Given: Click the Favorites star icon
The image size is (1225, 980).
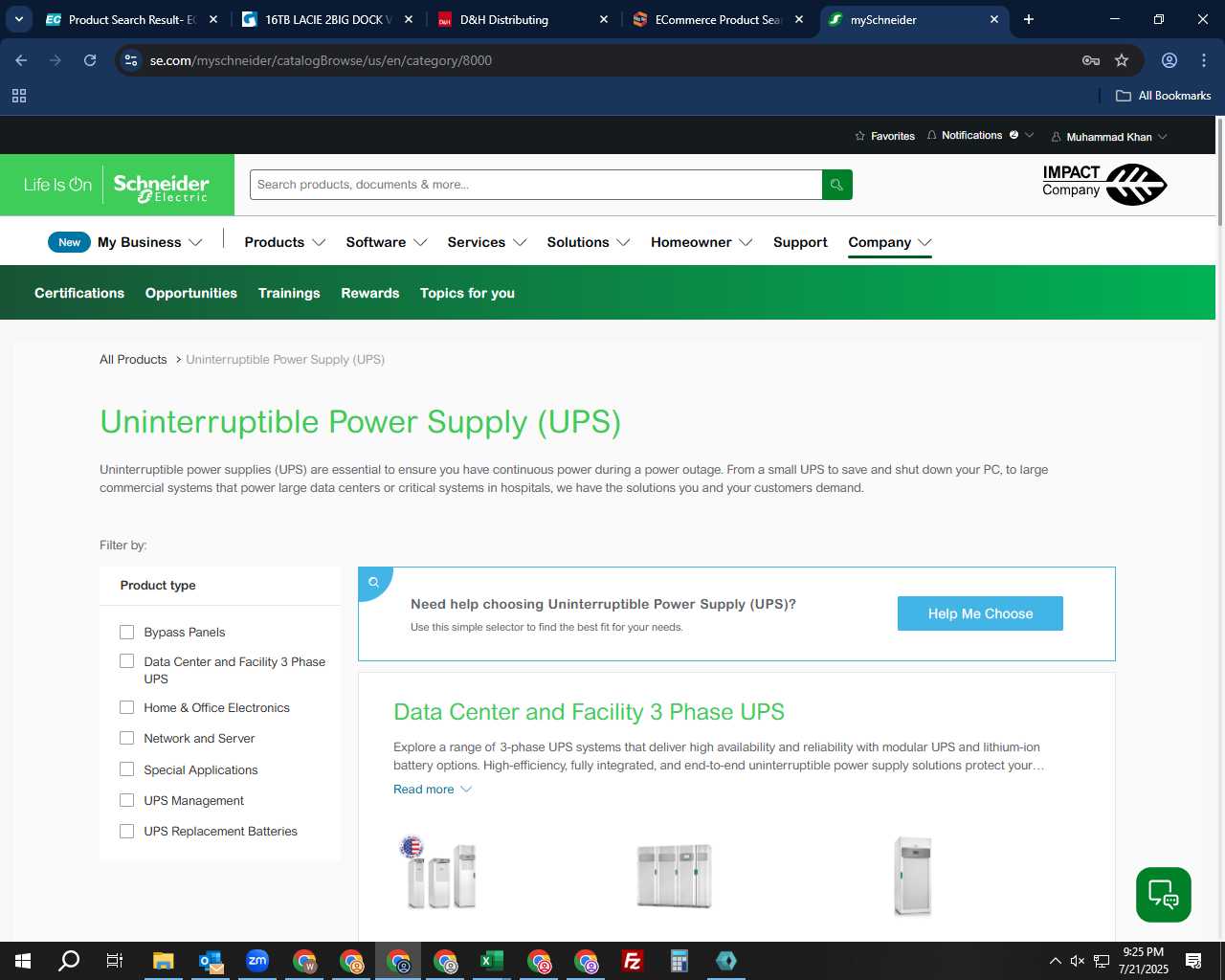Looking at the screenshot, I should tap(859, 136).
